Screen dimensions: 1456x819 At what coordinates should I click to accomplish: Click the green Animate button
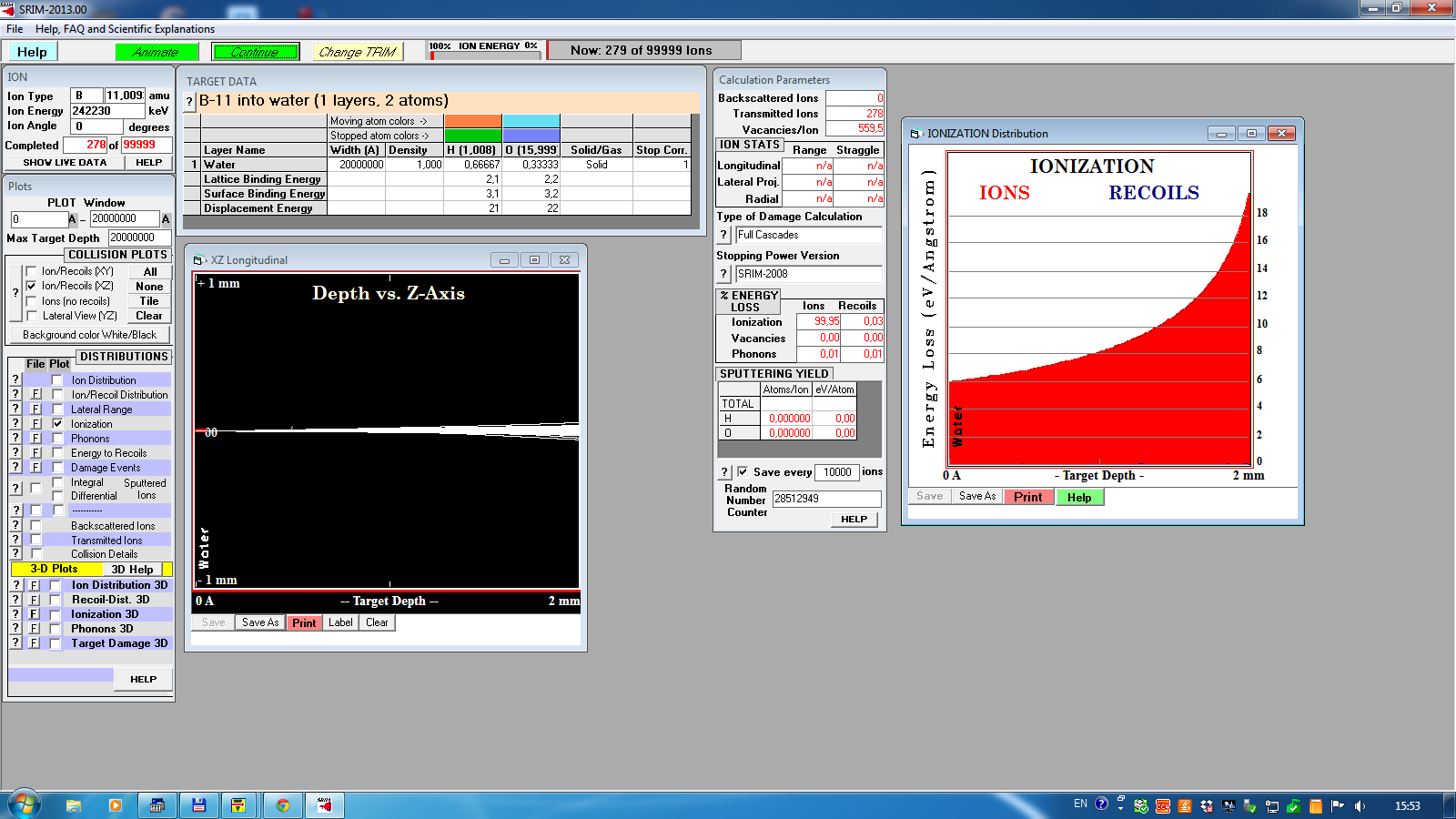coord(157,52)
